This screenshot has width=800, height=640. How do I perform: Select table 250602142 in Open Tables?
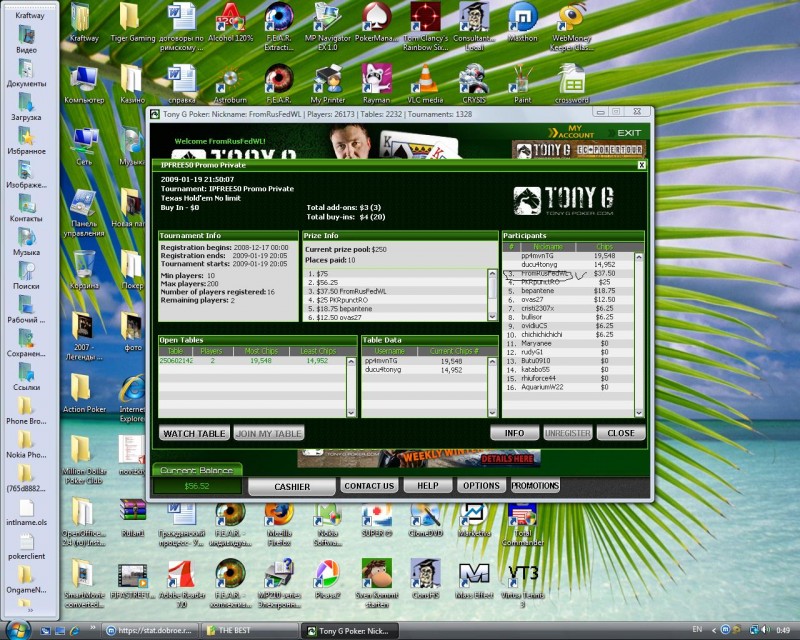pos(177,361)
